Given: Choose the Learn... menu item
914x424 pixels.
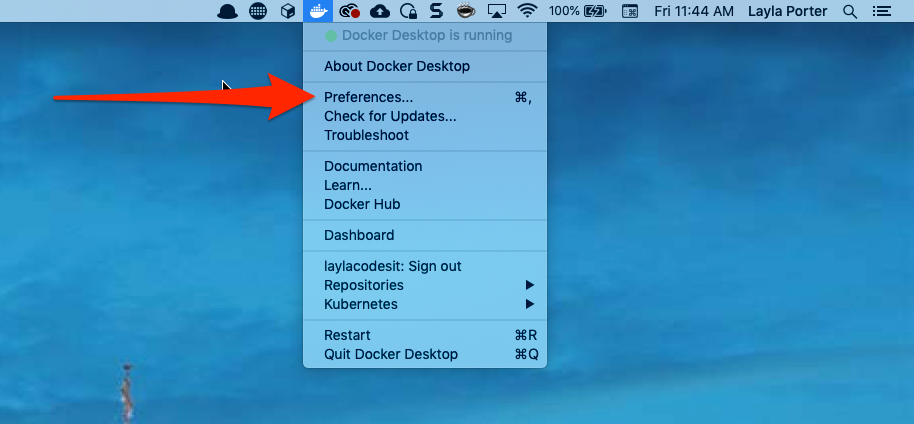Looking at the screenshot, I should pyautogui.click(x=426, y=185).
